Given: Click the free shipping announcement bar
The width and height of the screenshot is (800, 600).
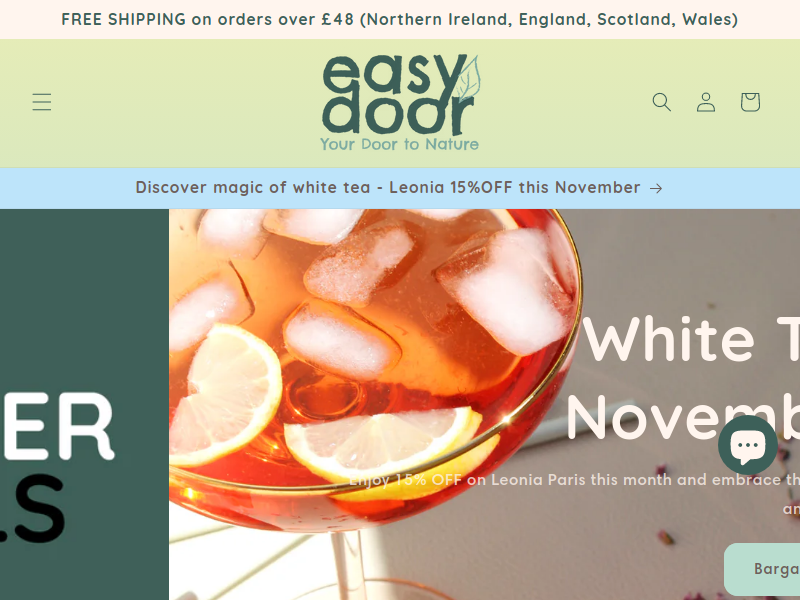Looking at the screenshot, I should pos(400,19).
